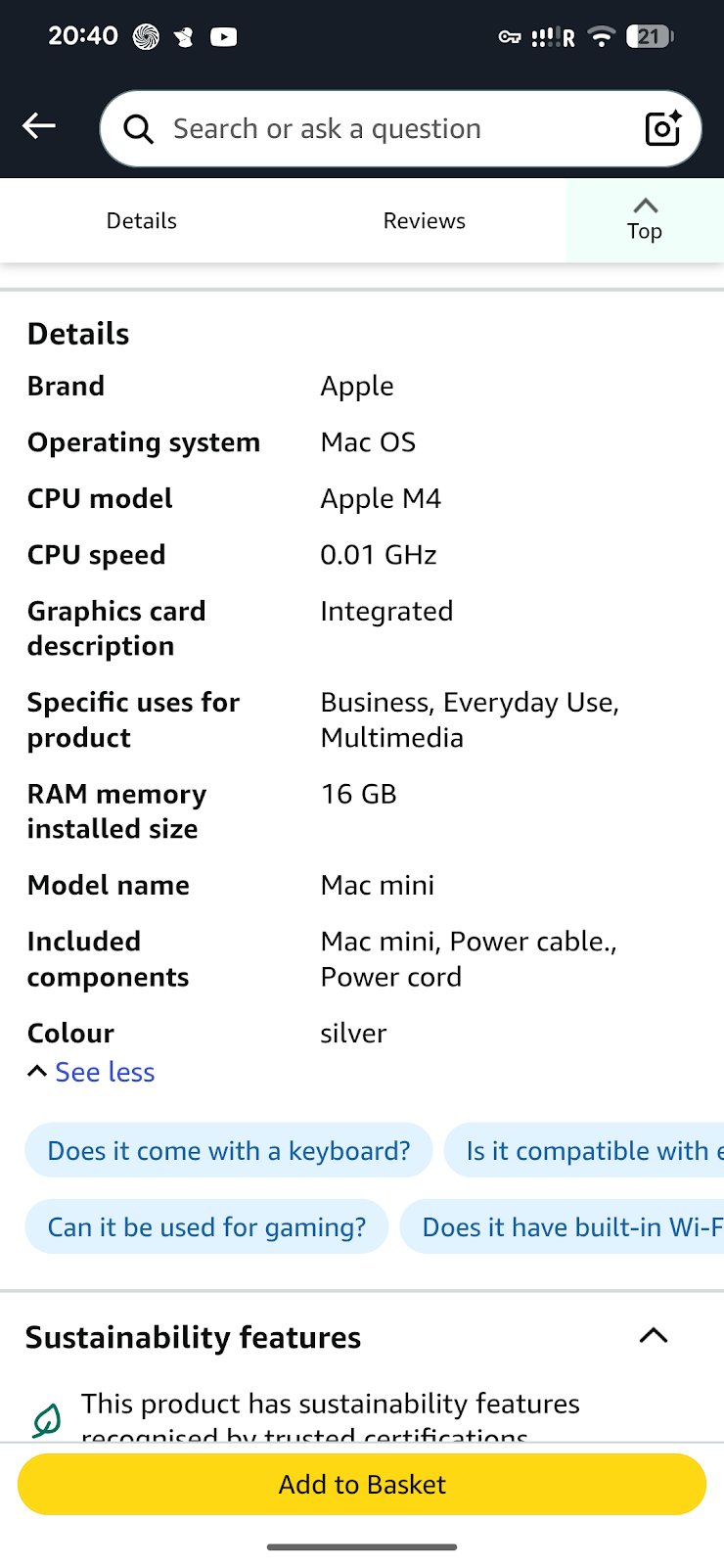Tap the VPN key status icon
This screenshot has height=1568, width=724.
(x=509, y=37)
